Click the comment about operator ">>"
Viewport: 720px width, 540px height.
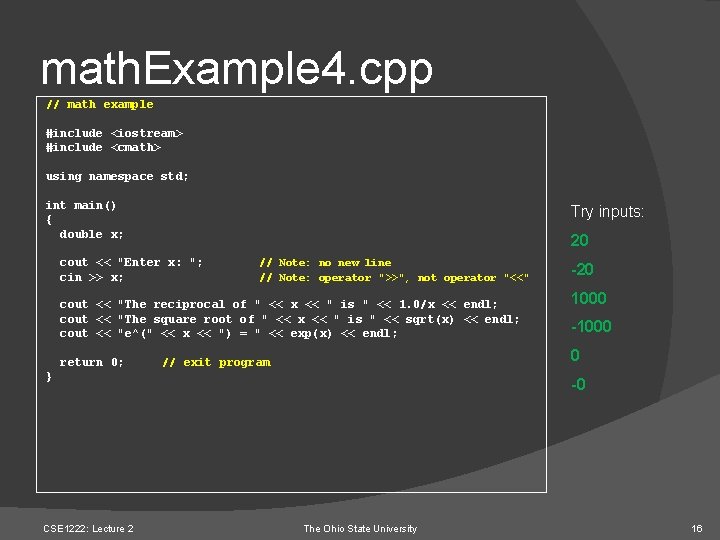[394, 278]
